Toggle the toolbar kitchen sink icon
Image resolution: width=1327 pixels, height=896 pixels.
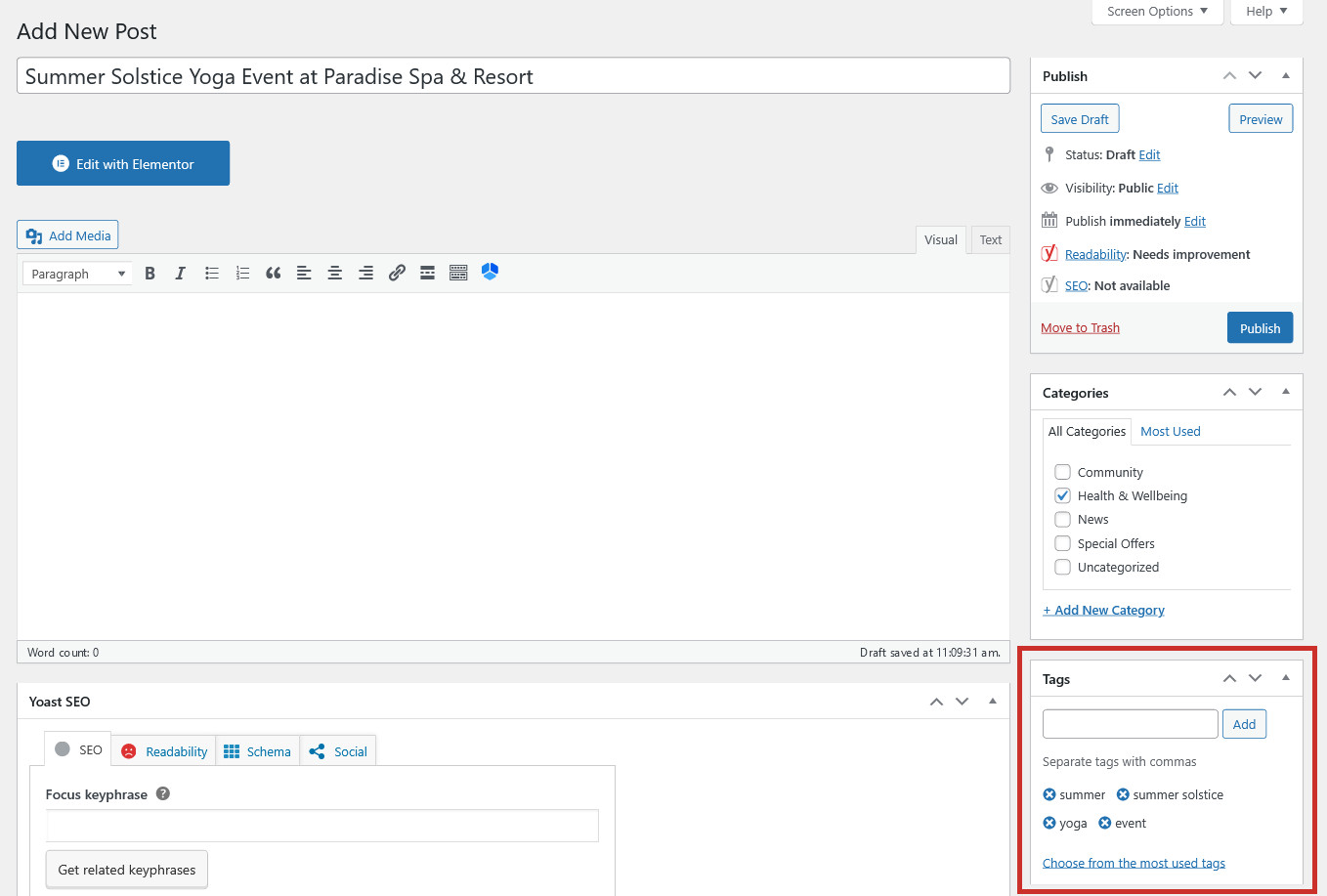coord(458,274)
